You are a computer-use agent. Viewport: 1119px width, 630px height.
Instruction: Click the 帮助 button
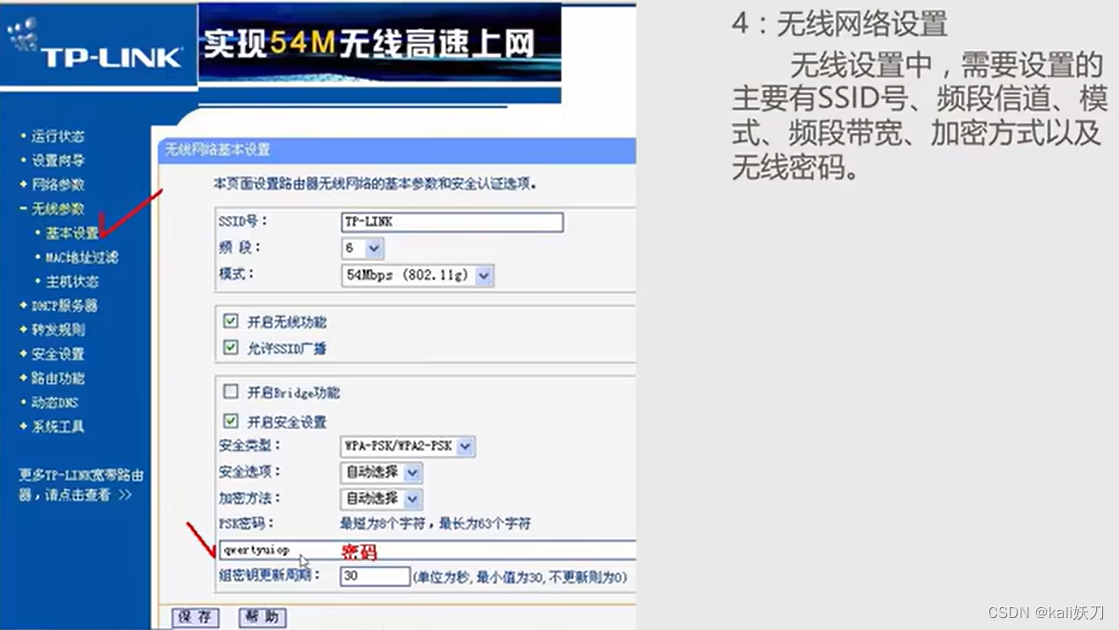click(263, 617)
